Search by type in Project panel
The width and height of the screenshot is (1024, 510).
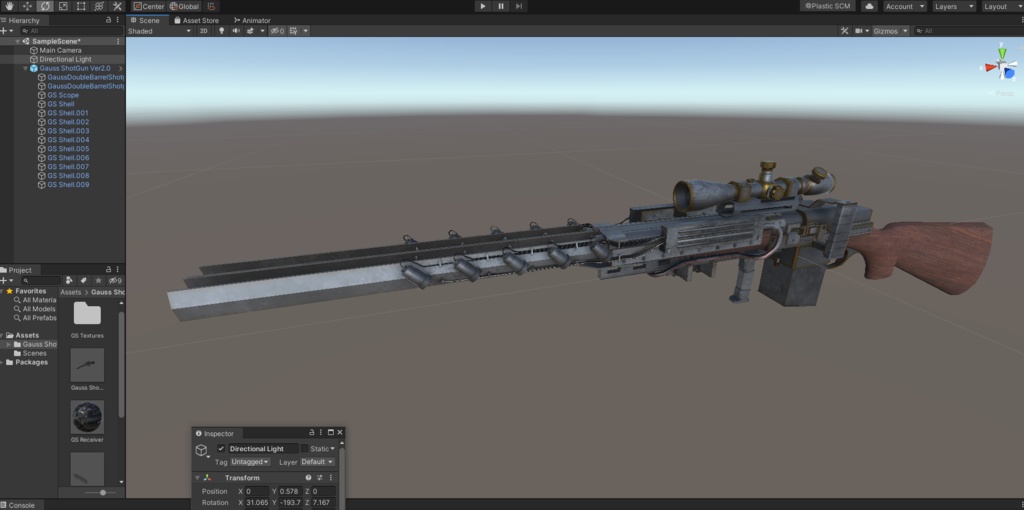(x=70, y=280)
